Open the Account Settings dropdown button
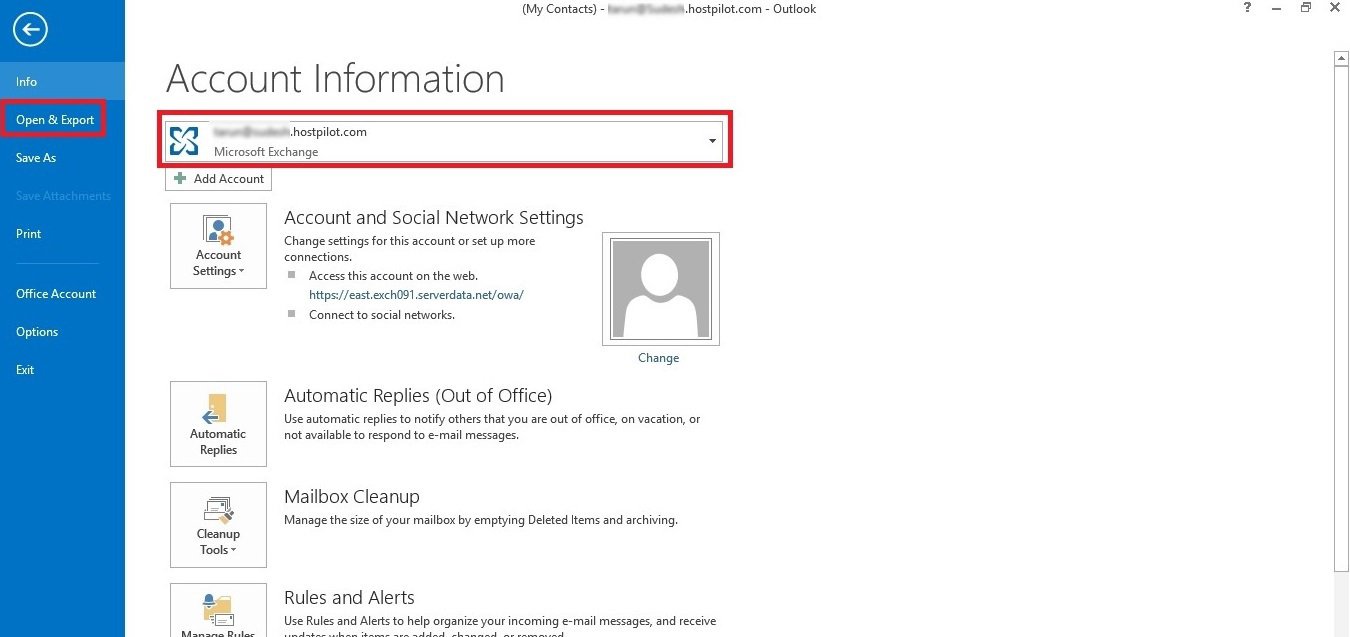The width and height of the screenshot is (1350, 637). click(x=219, y=246)
